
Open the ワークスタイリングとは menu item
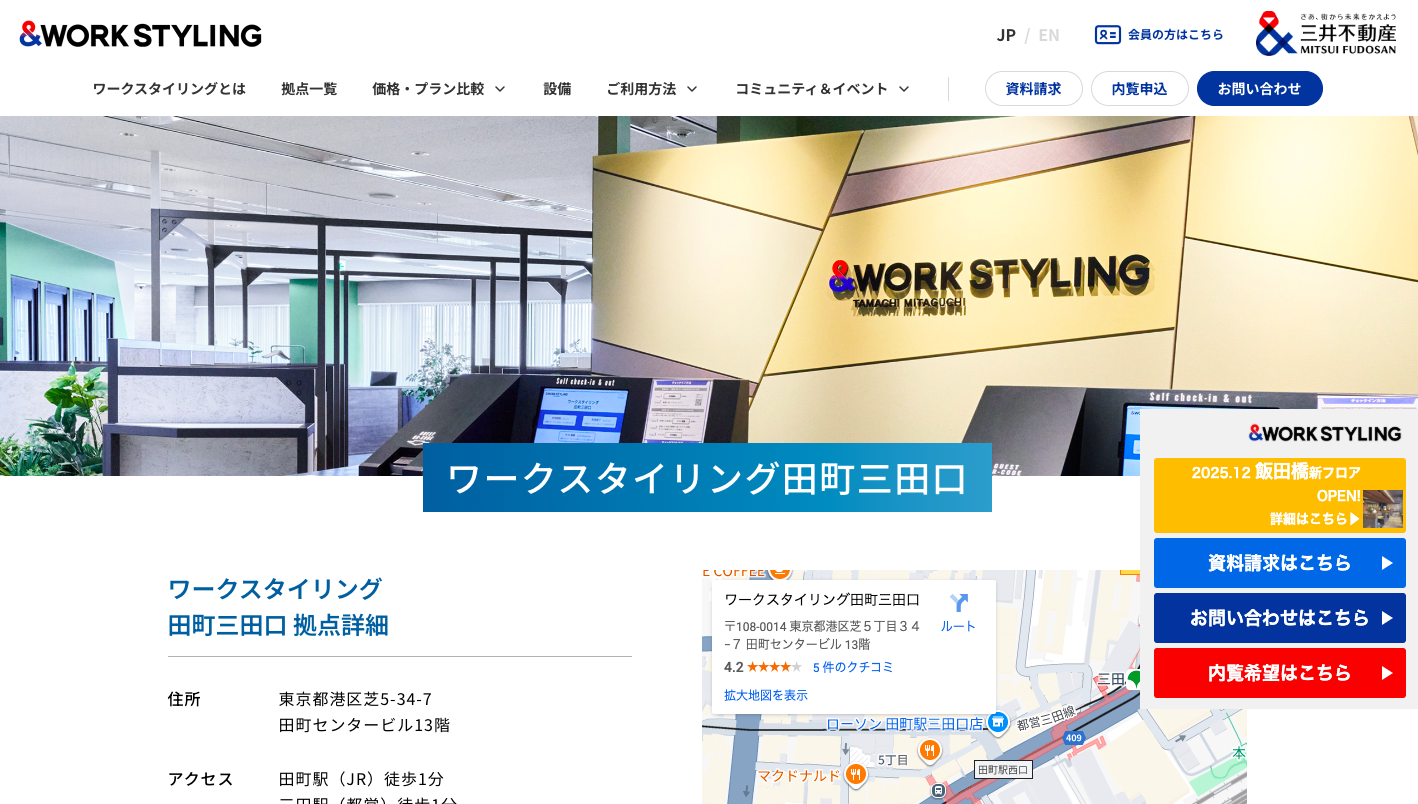click(x=169, y=89)
